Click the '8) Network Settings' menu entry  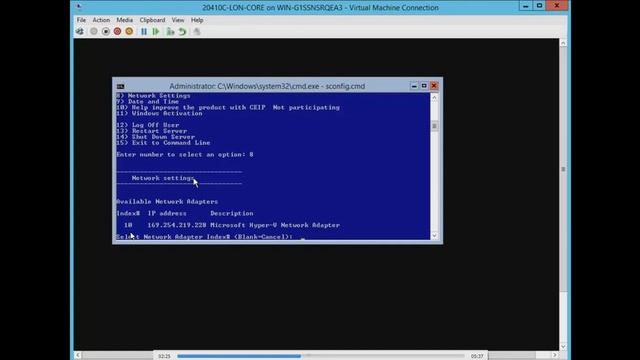pos(153,96)
